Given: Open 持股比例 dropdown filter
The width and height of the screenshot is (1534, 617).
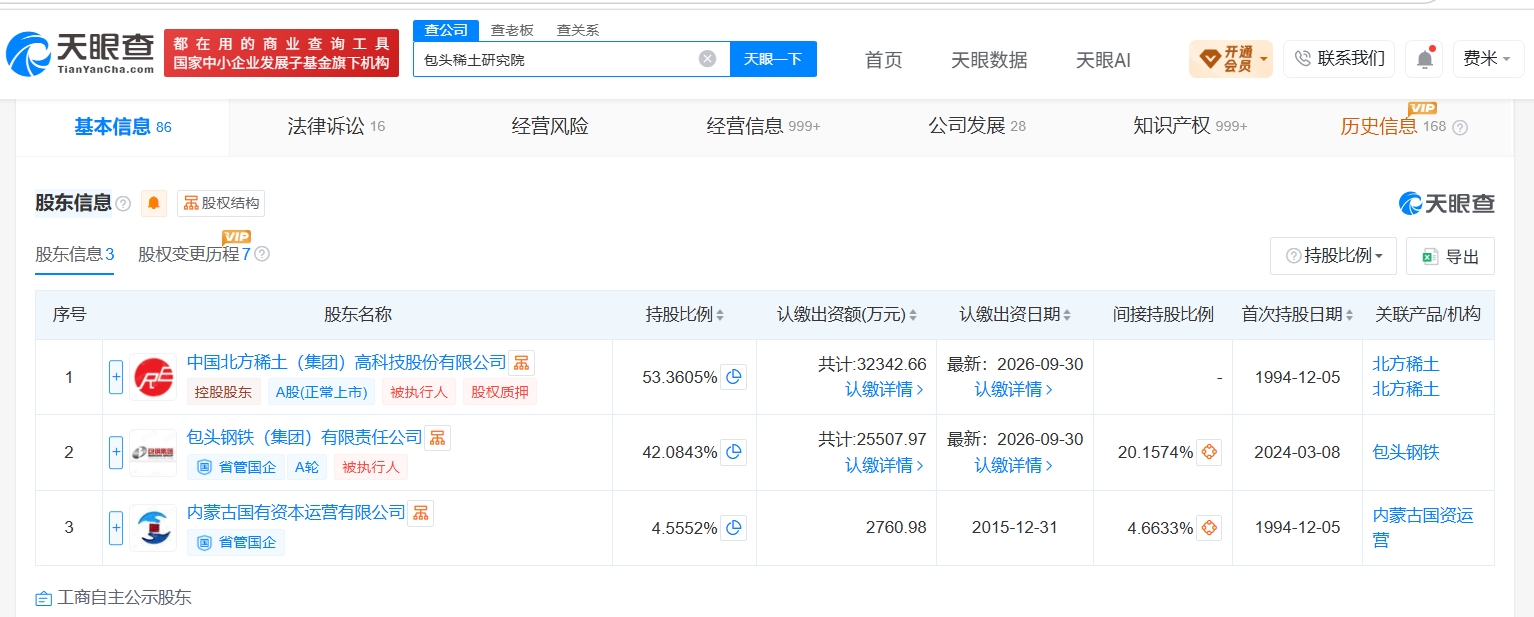Looking at the screenshot, I should coord(1333,256).
